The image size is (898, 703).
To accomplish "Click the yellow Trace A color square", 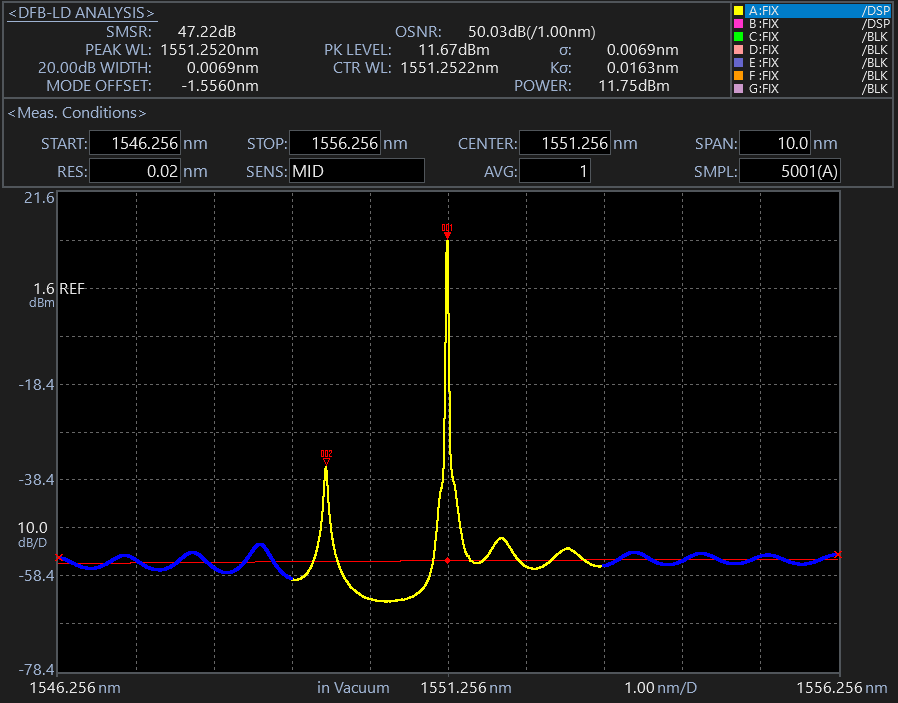I will (x=739, y=11).
